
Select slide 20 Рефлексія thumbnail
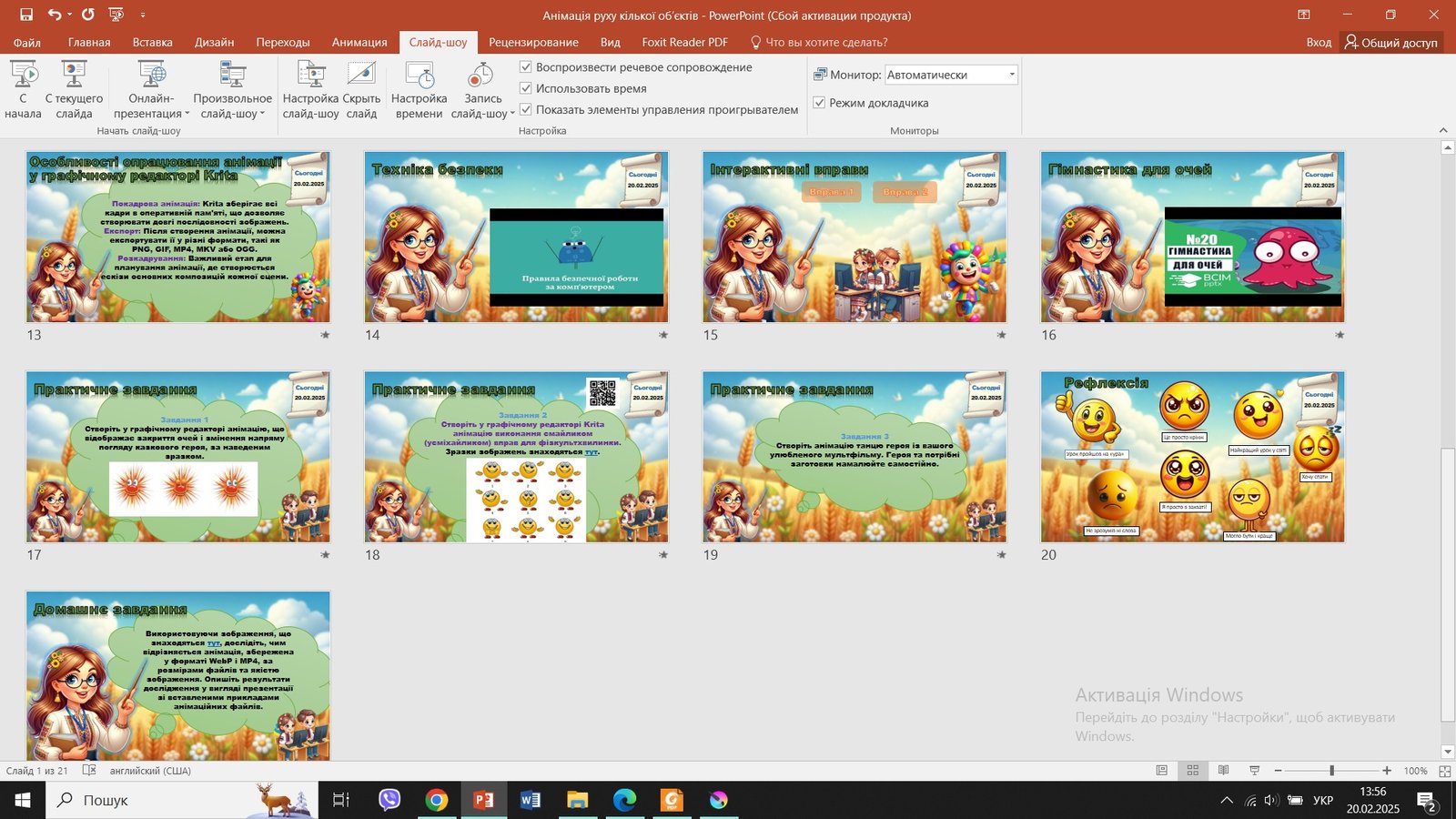1193,457
